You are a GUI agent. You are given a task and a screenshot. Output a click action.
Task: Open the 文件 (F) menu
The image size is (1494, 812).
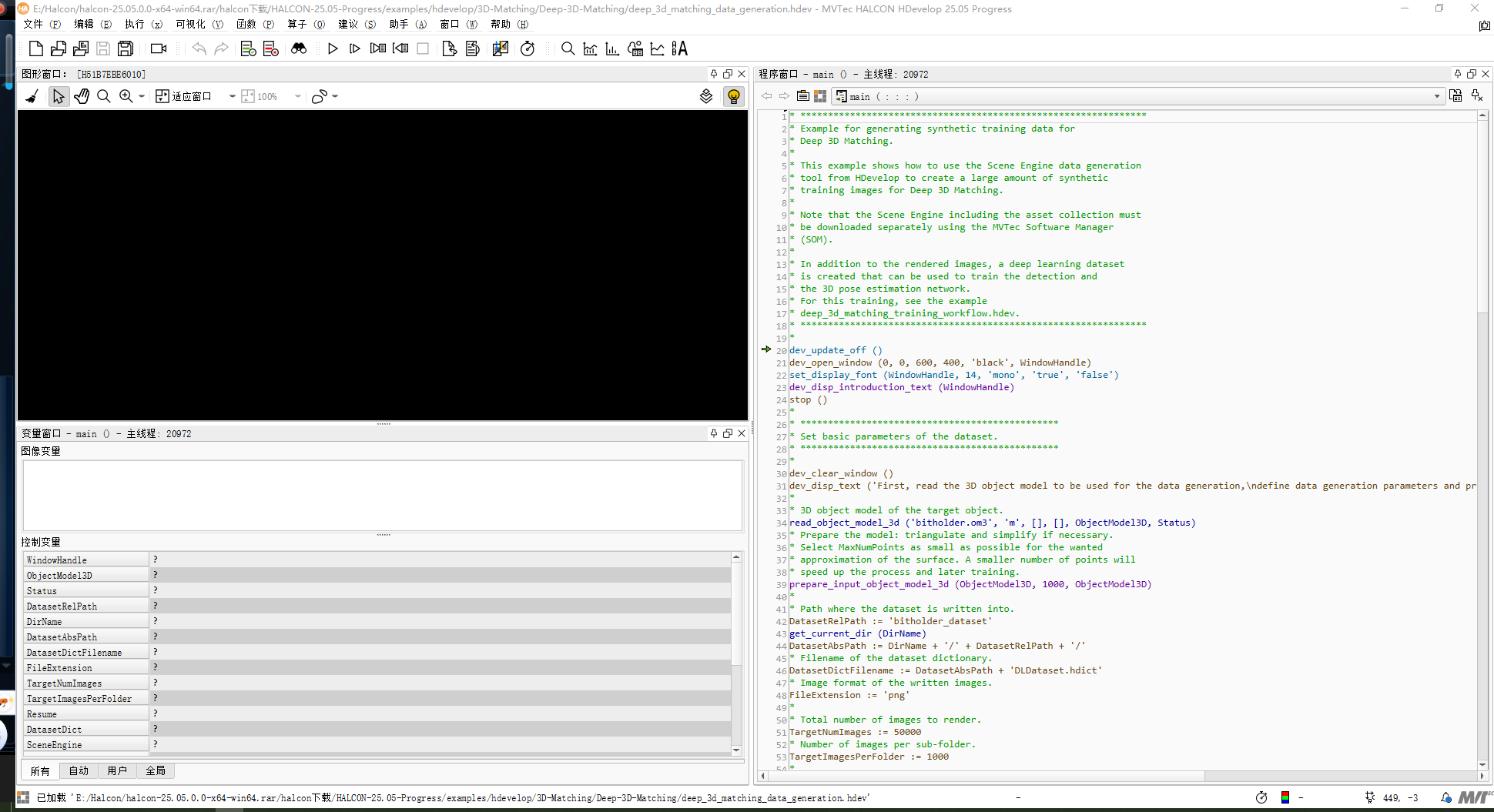pos(42,24)
